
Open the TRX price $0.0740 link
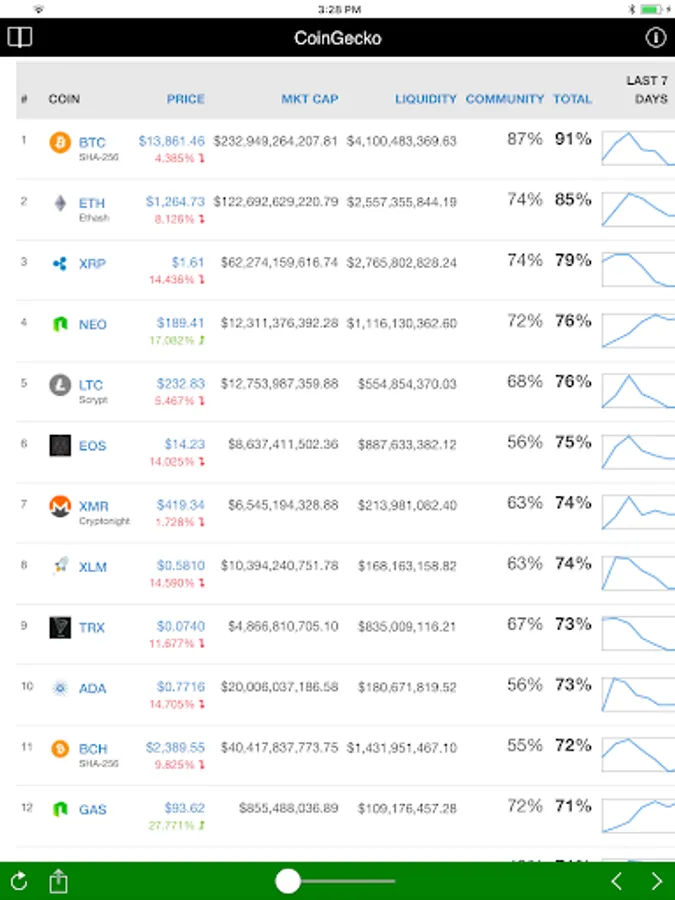(x=180, y=627)
